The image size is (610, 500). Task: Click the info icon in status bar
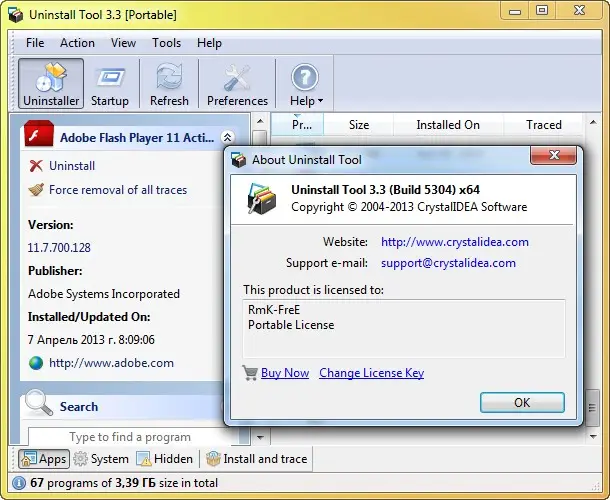[x=19, y=483]
